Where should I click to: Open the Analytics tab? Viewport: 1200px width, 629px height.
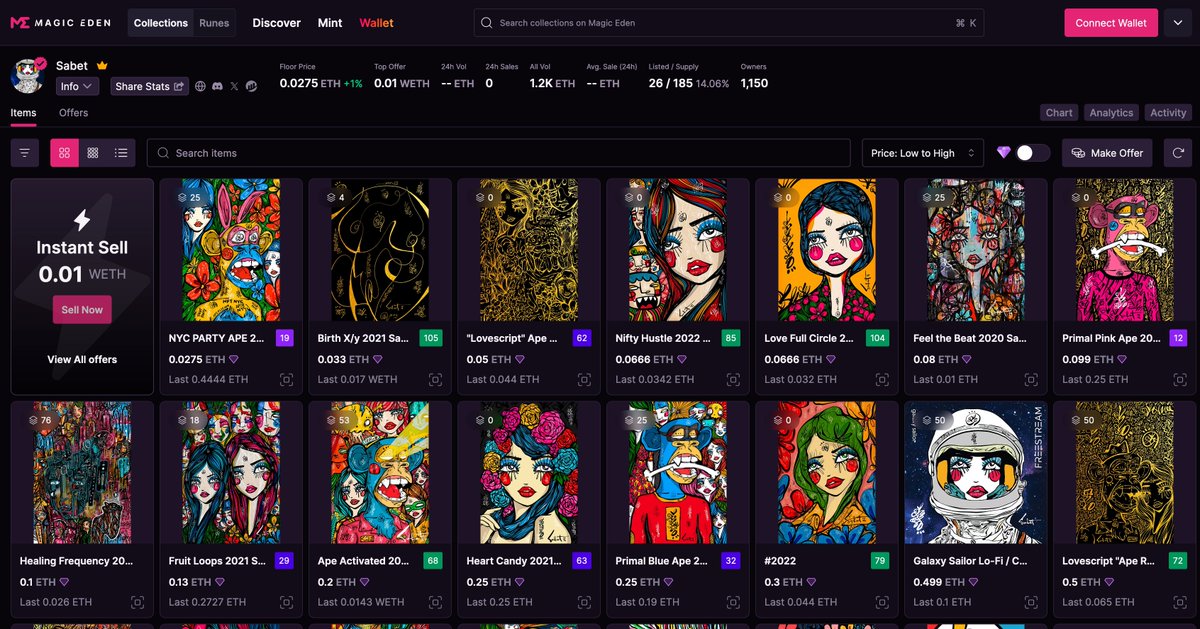point(1111,113)
